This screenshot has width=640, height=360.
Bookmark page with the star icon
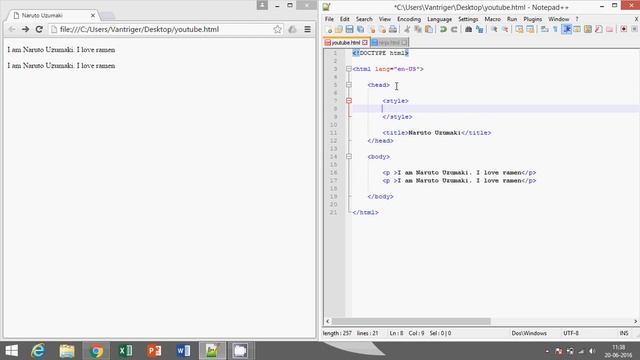[x=278, y=29]
